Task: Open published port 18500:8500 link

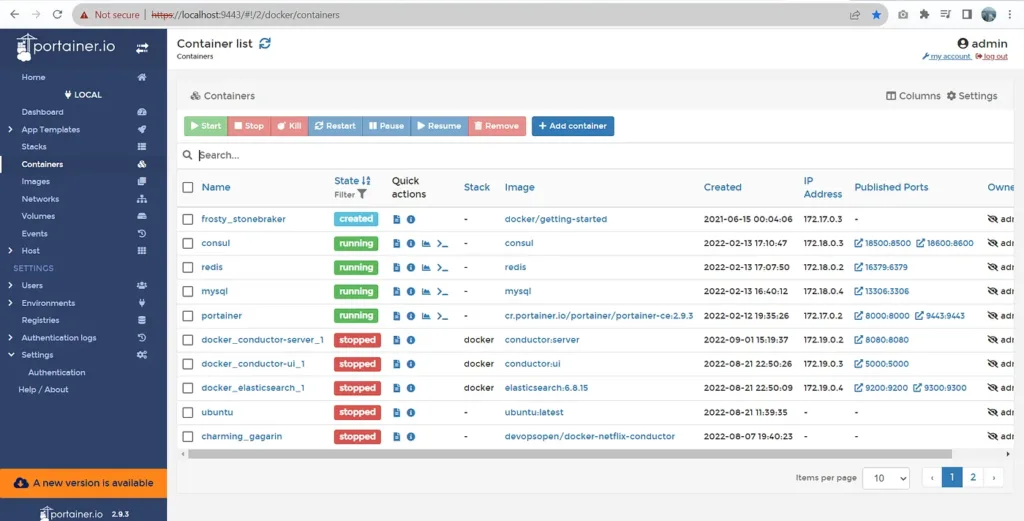Action: pos(883,244)
